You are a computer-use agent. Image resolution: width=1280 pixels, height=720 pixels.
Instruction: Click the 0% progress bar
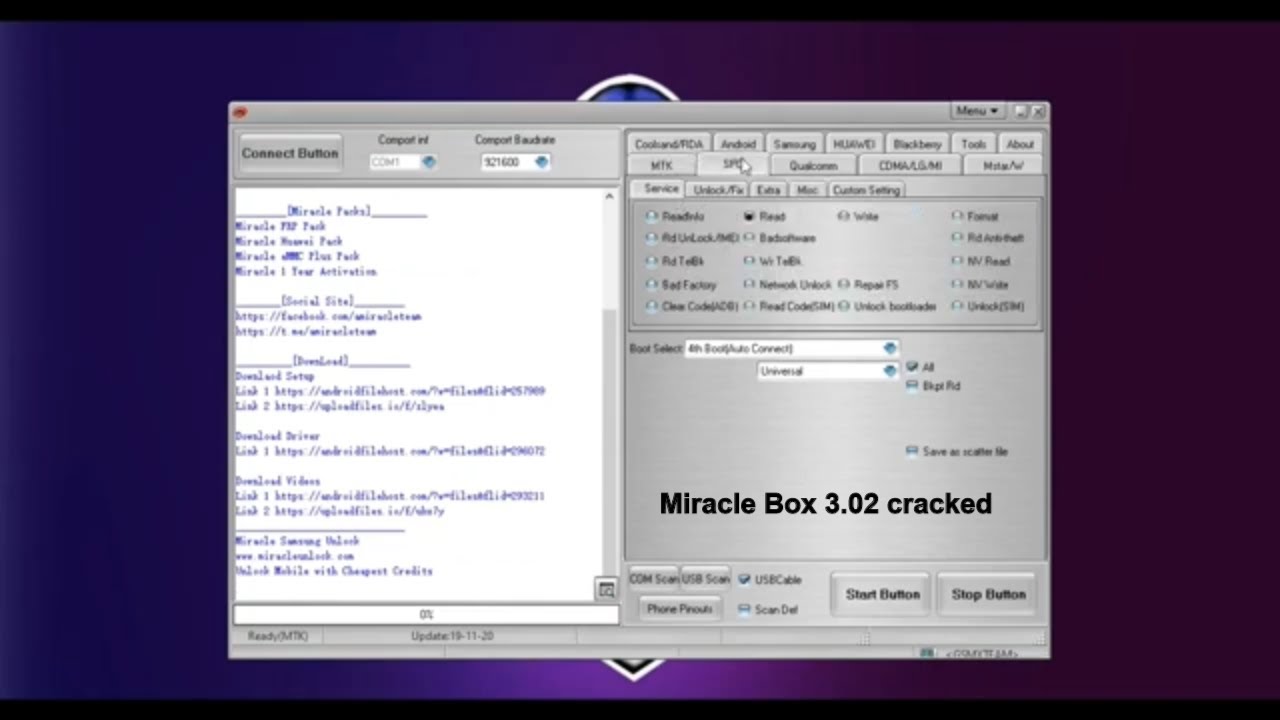[x=426, y=614]
